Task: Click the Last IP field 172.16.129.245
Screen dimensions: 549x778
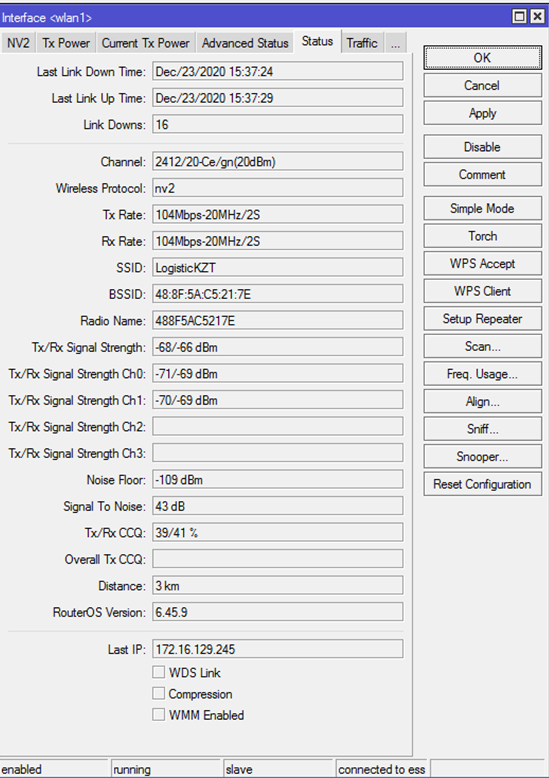Action: pyautogui.click(x=277, y=649)
